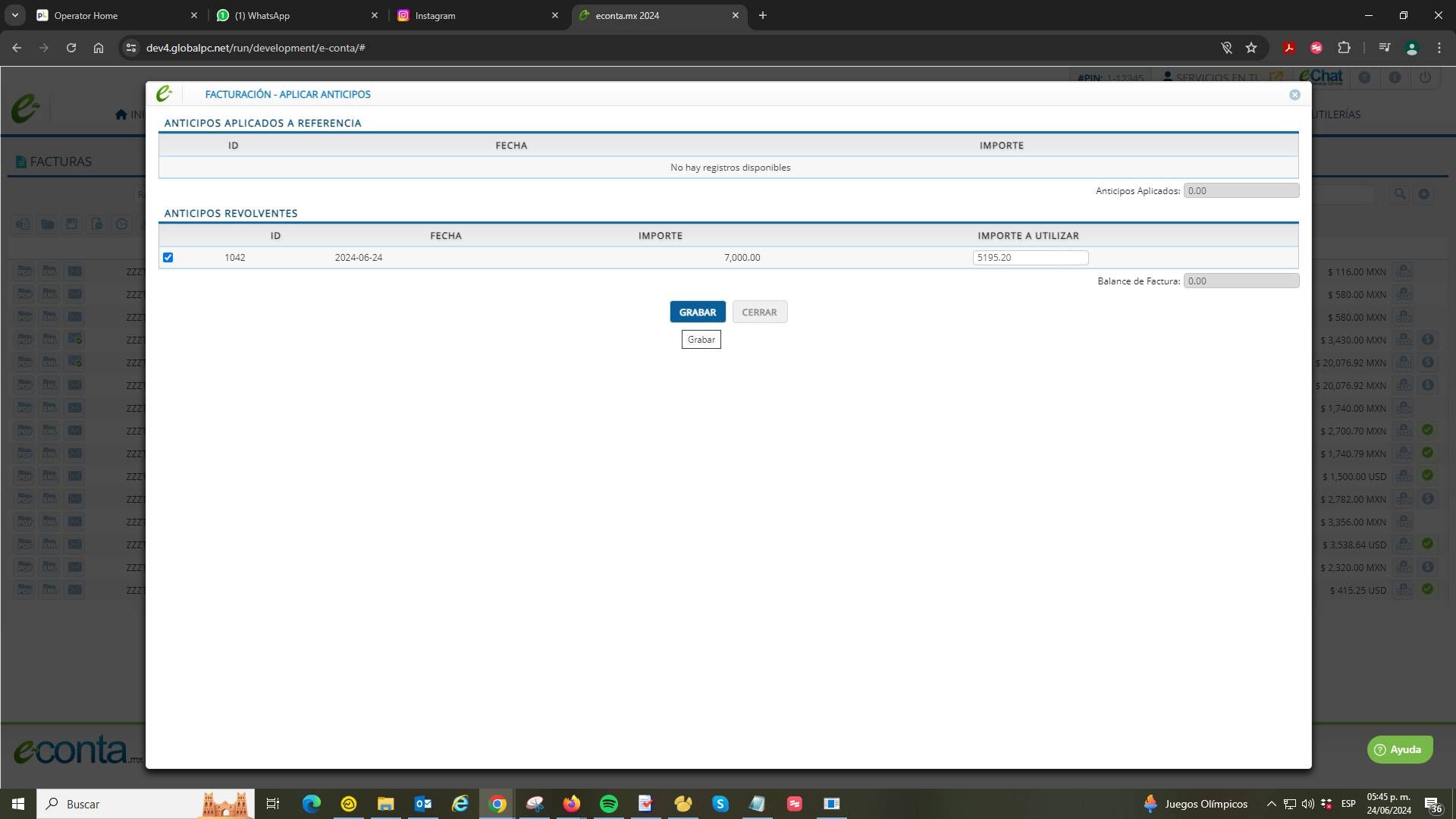Screen dimensions: 1456x819
Task: Close the Aplicar Anticipos dialog with X icon
Action: 1294,95
